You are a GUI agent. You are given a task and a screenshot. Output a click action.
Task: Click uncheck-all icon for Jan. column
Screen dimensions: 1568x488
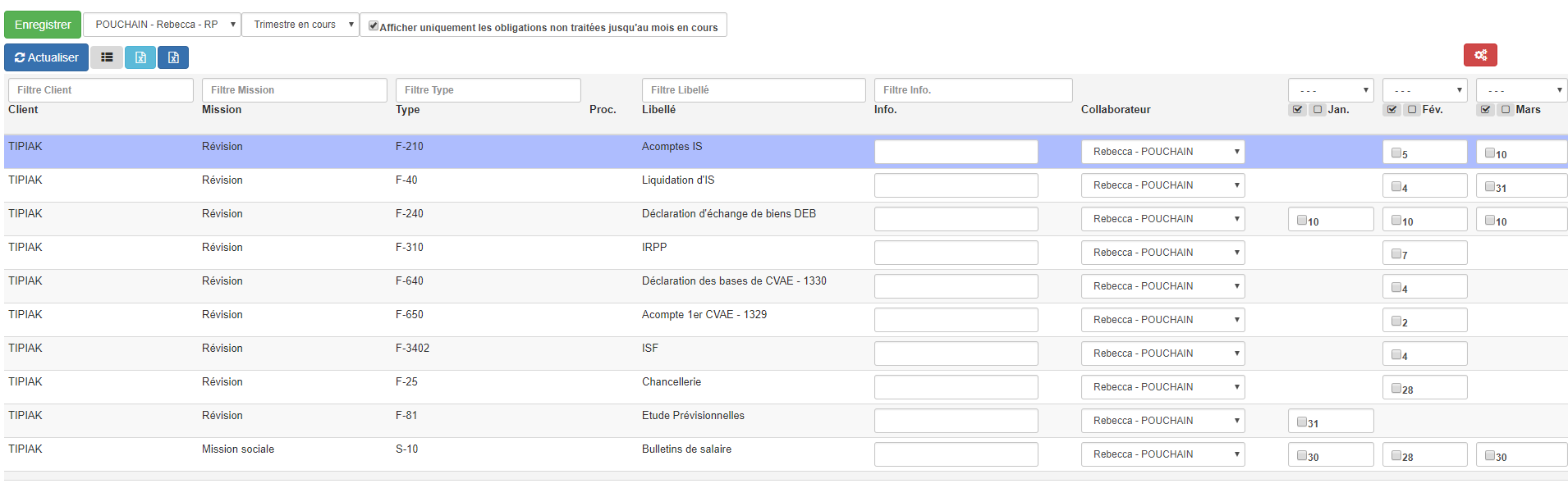pos(1318,110)
